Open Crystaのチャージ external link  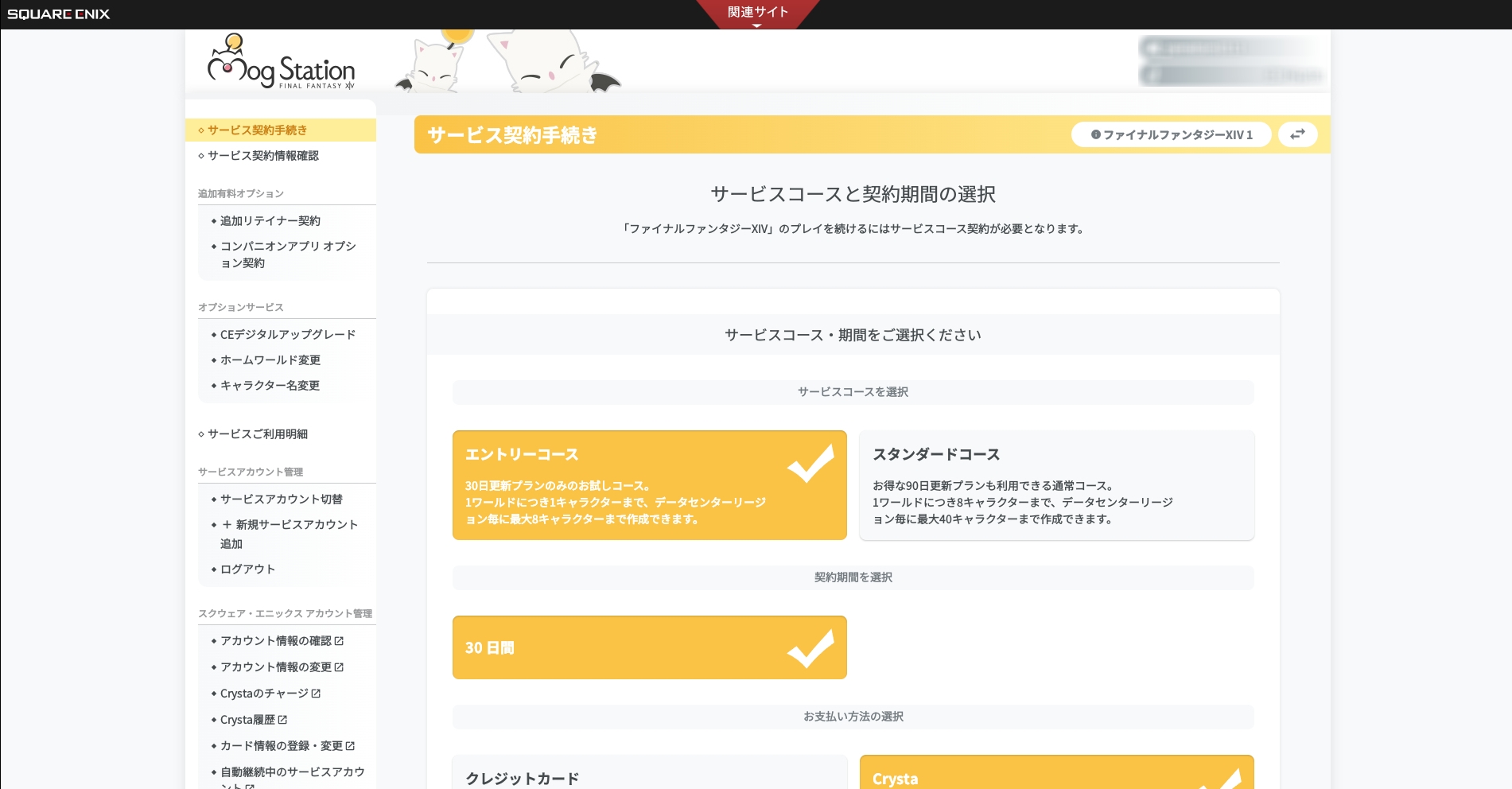click(270, 693)
